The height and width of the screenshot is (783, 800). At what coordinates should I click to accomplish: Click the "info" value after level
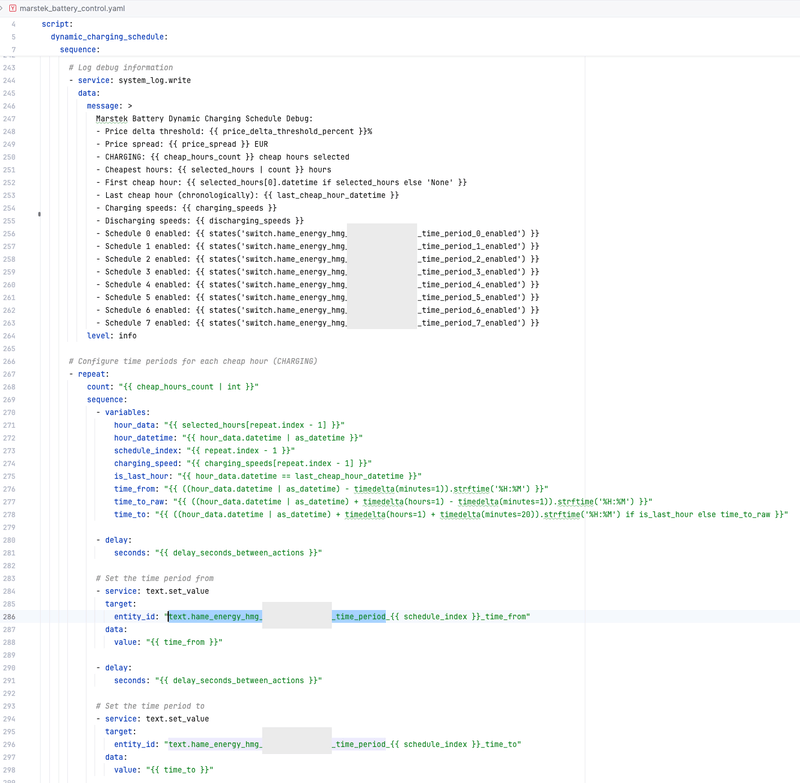coord(127,336)
